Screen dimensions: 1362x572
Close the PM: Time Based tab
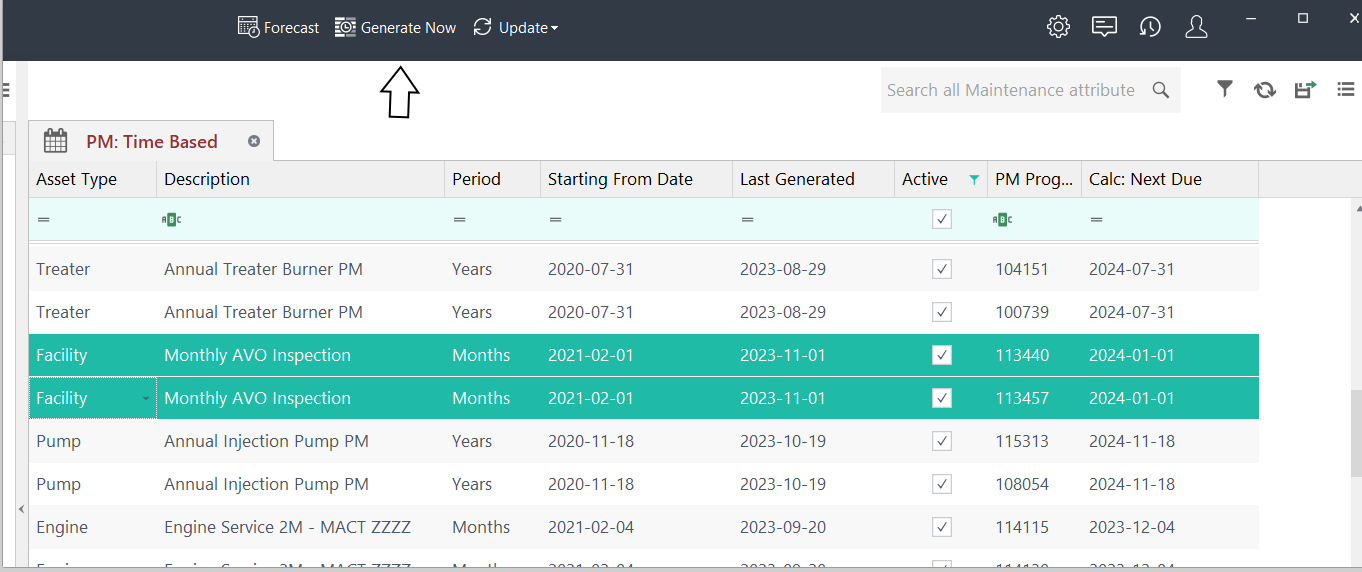(254, 141)
